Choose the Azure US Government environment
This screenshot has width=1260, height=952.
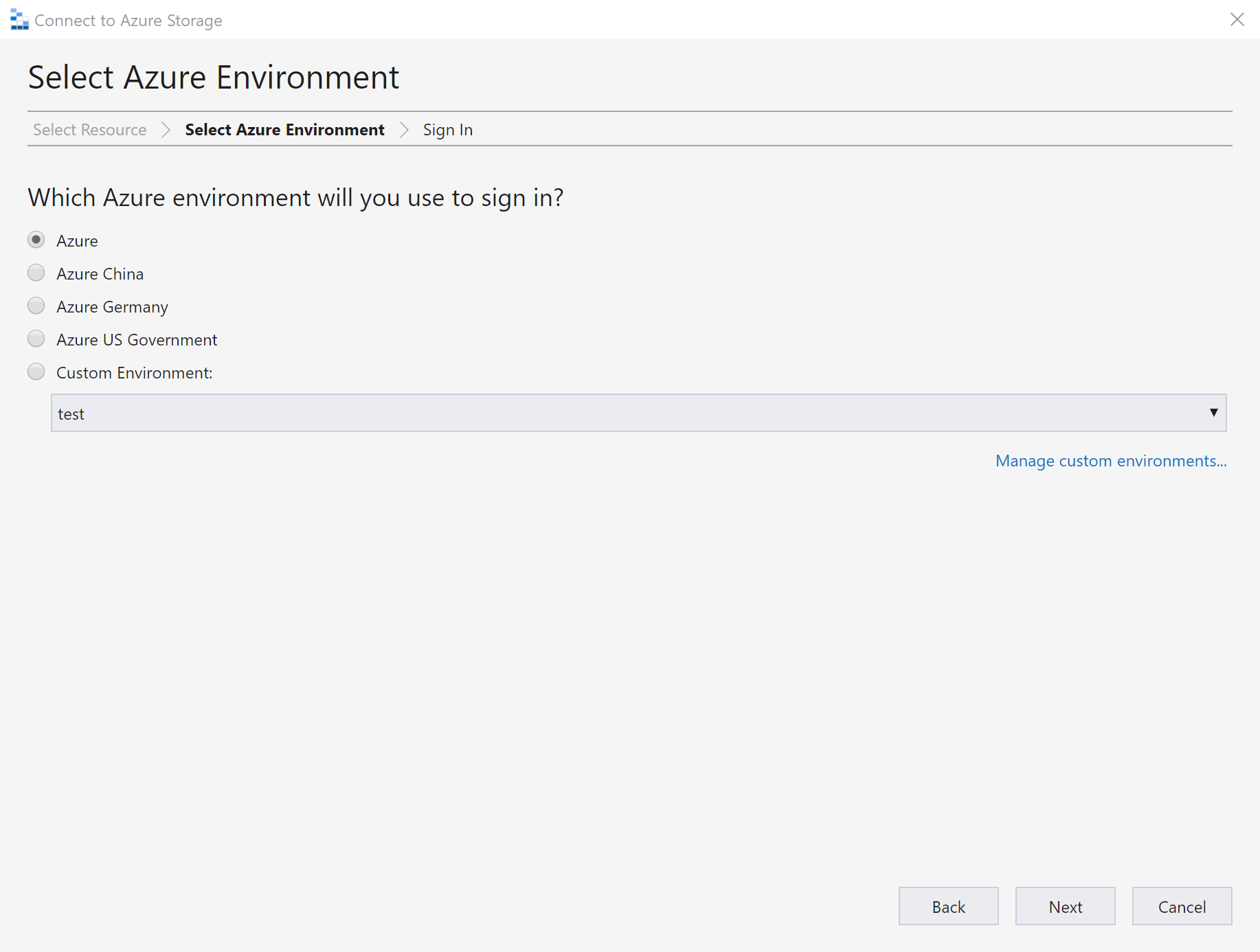tap(36, 338)
